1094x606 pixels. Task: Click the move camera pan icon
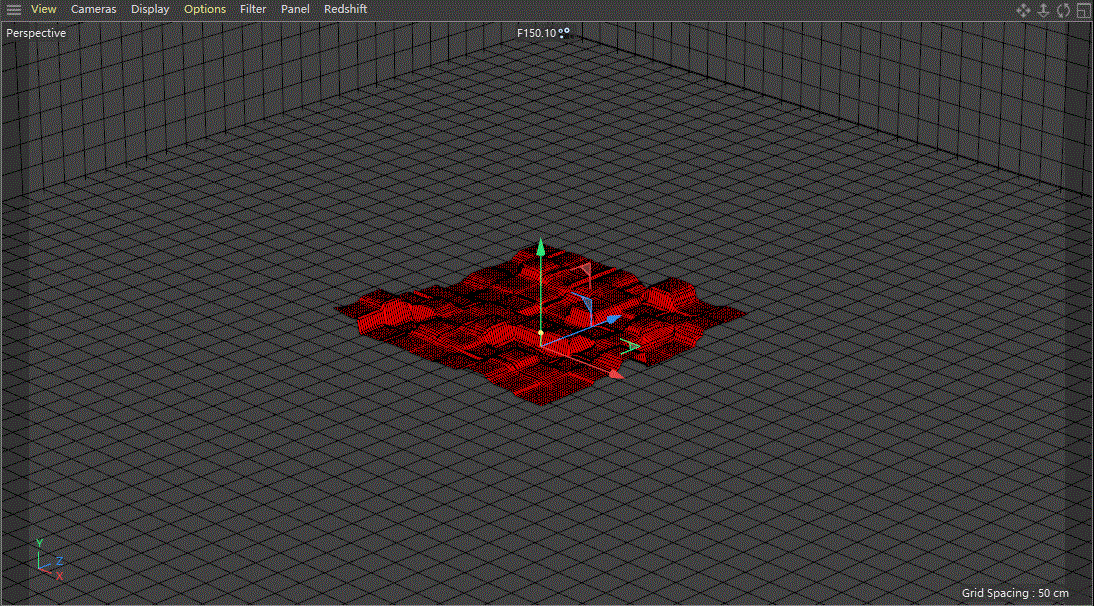(1023, 10)
